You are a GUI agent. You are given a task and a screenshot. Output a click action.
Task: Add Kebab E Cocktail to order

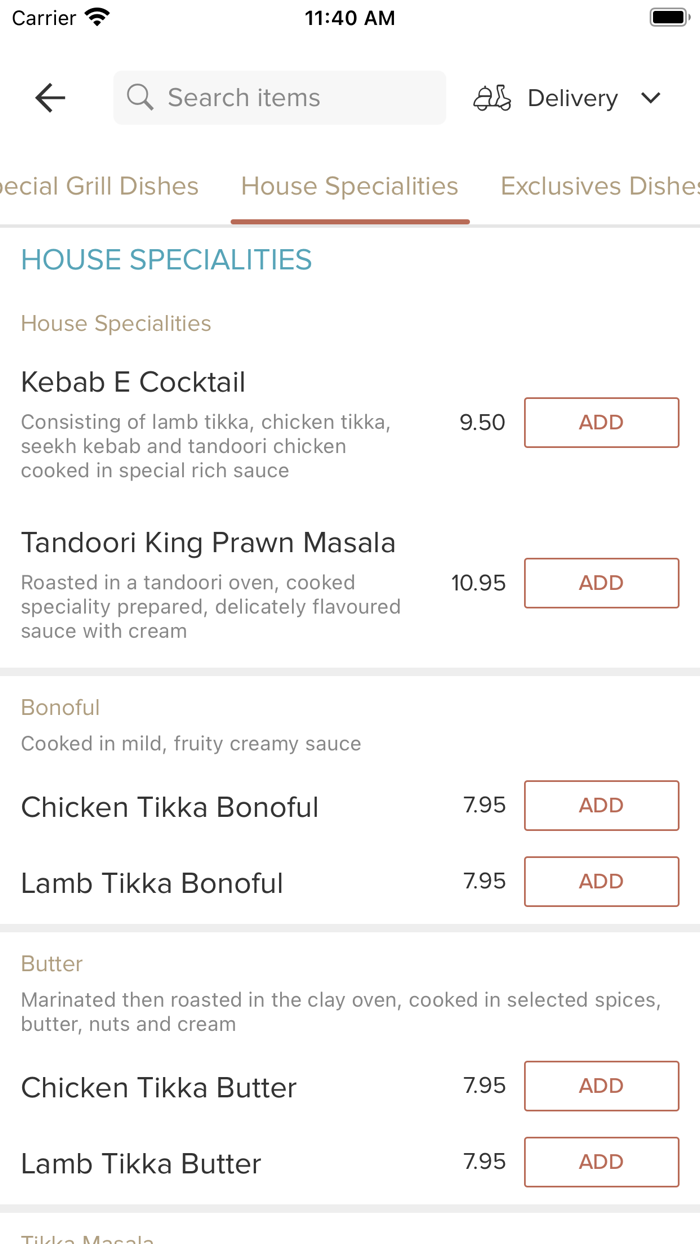pyautogui.click(x=601, y=422)
